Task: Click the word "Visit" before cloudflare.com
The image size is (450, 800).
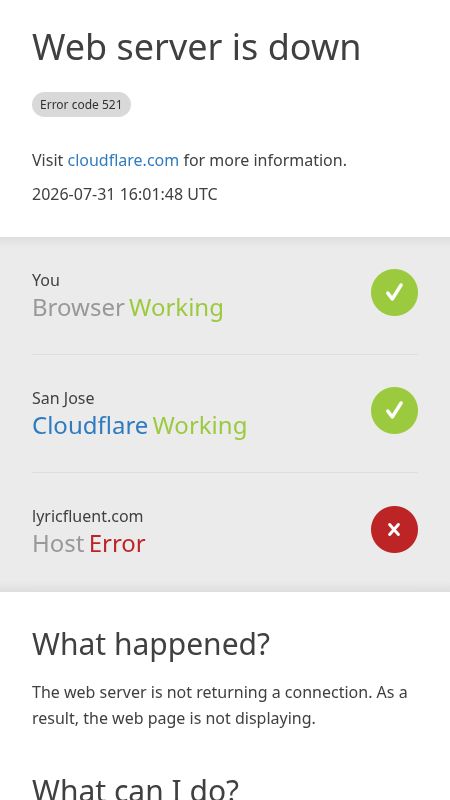Action: (x=48, y=160)
